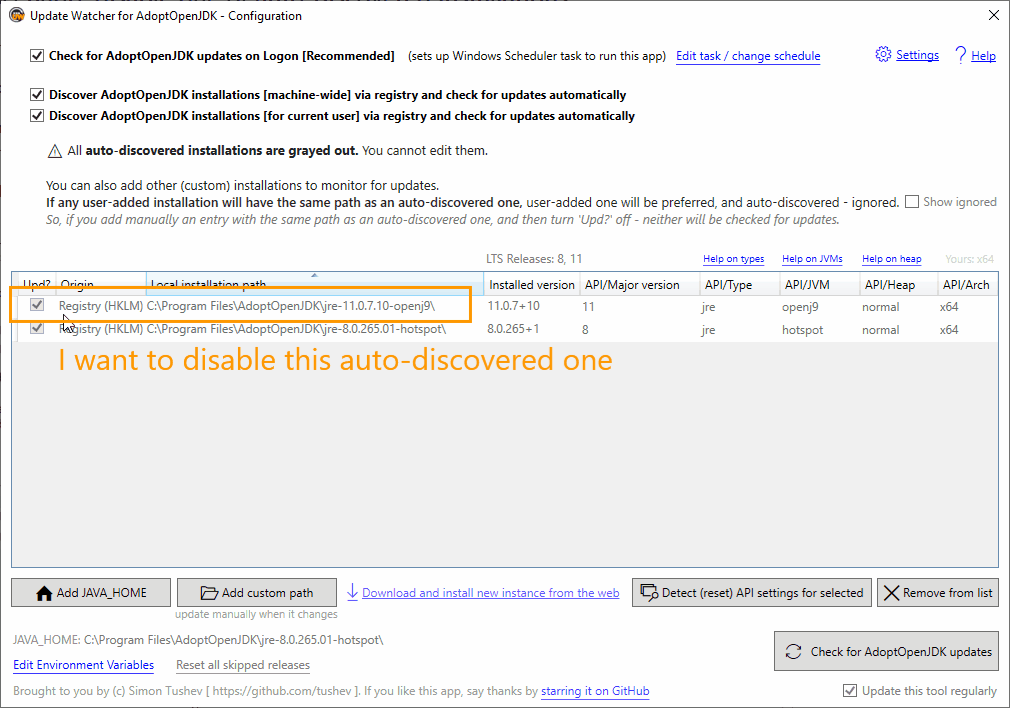
Task: Toggle Update this tool regularly checkbox
Action: 850,691
